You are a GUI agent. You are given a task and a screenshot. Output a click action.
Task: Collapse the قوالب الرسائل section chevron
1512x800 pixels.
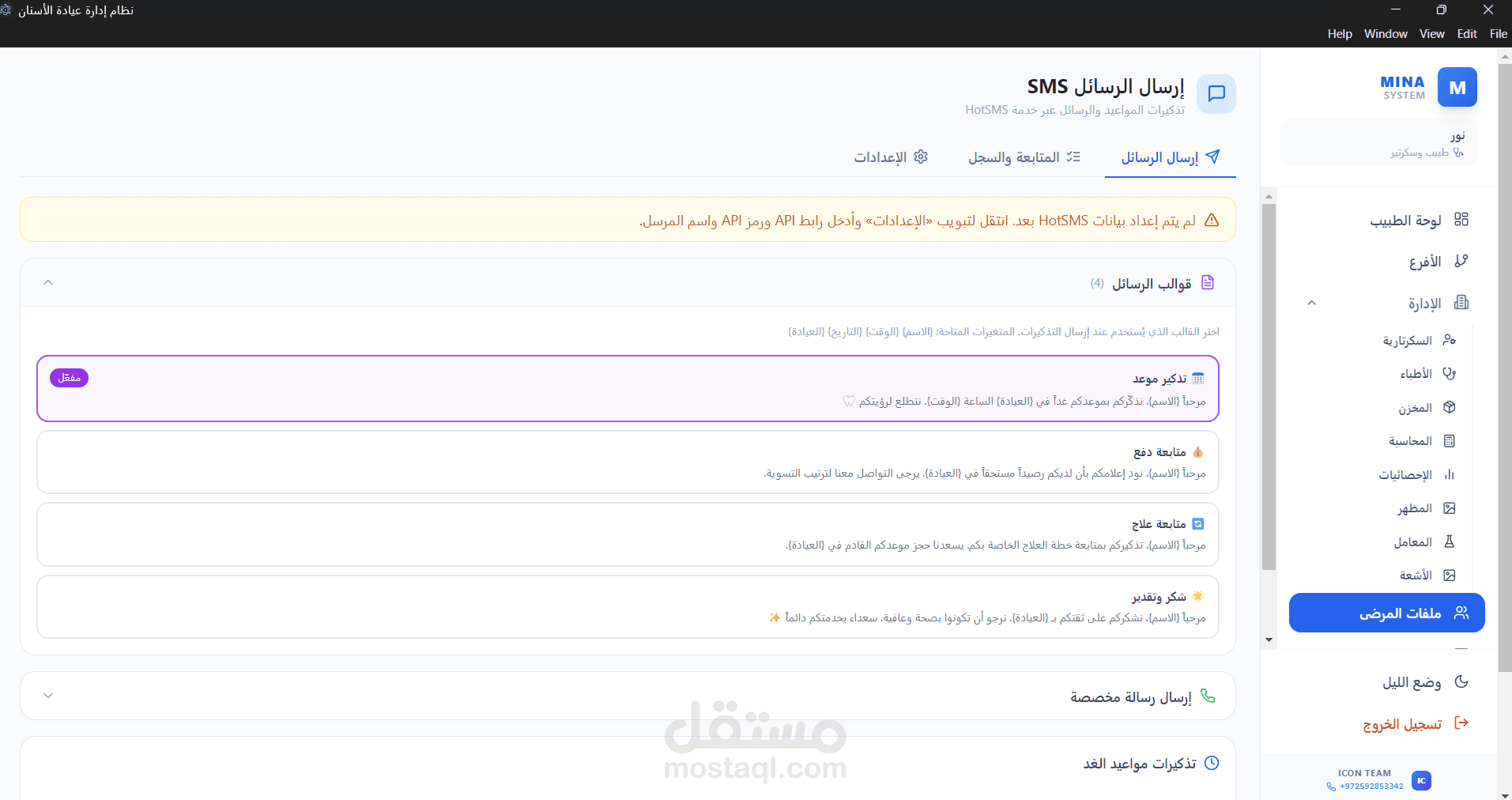[x=48, y=282]
